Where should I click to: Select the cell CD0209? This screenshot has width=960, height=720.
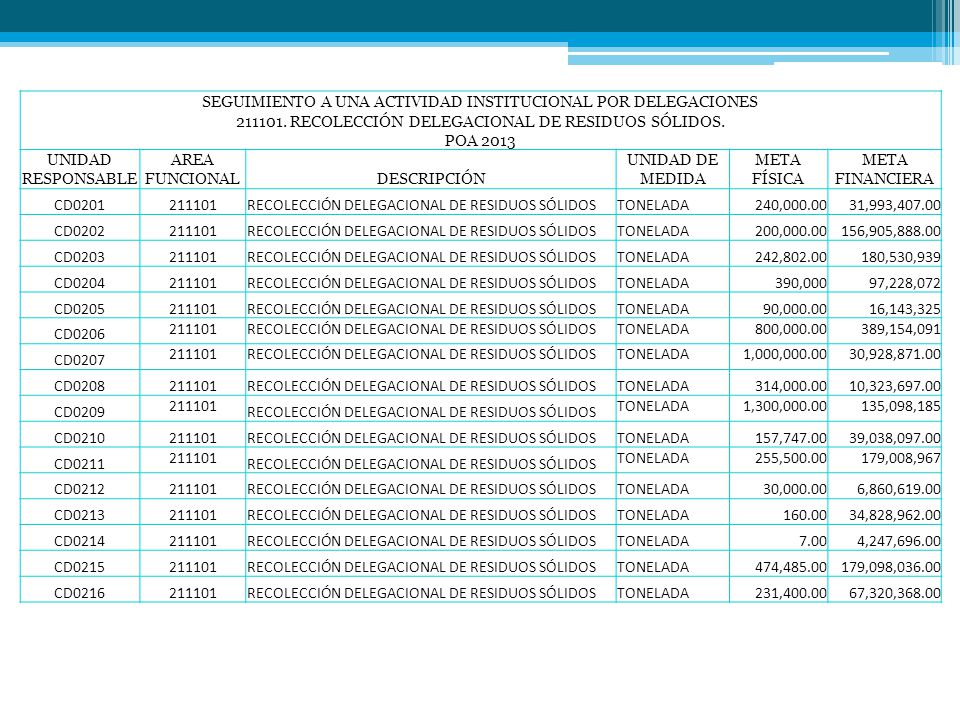(80, 412)
